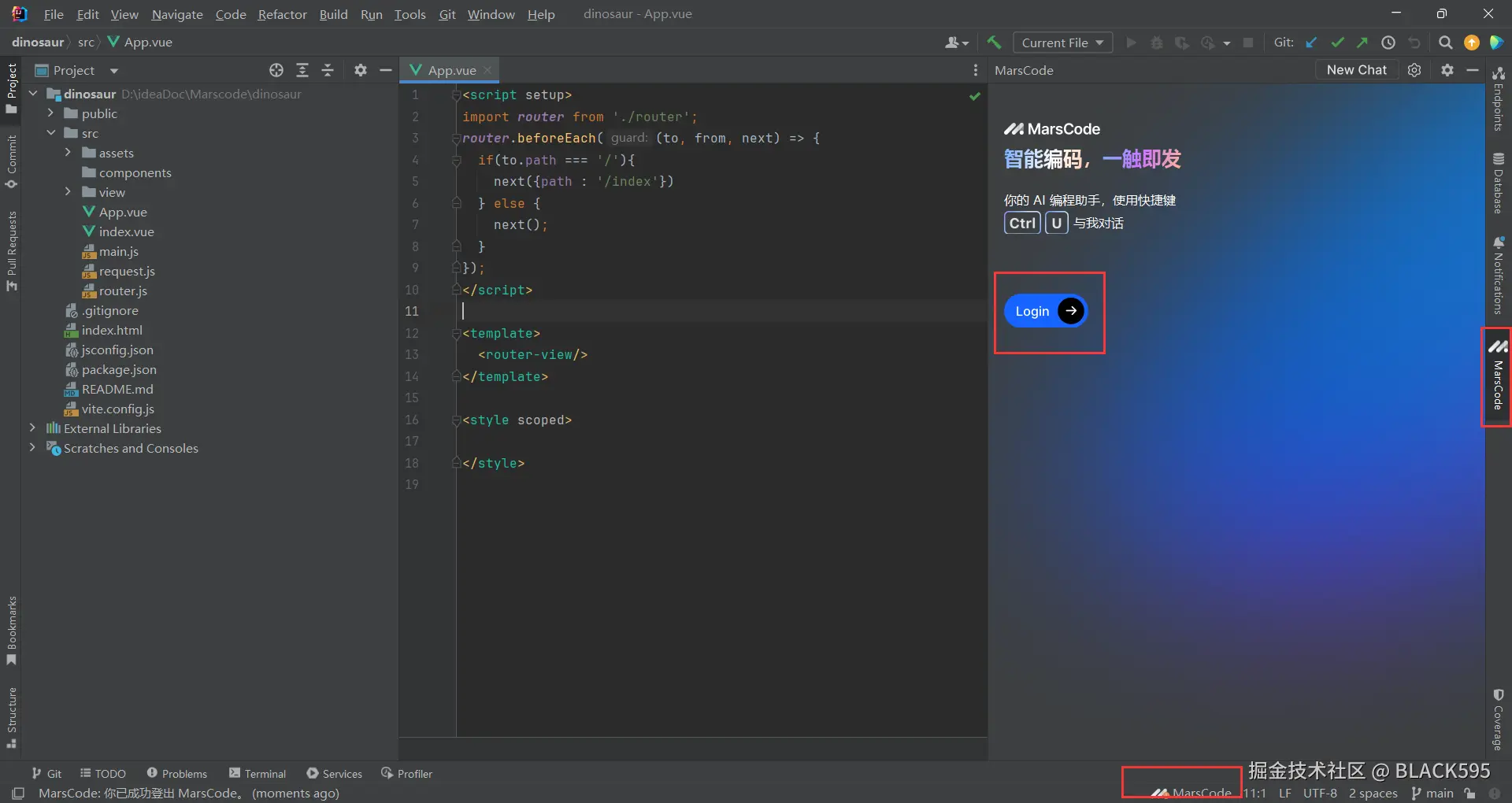Open the Terminal tool tab
This screenshot has width=1512, height=803.
258,774
